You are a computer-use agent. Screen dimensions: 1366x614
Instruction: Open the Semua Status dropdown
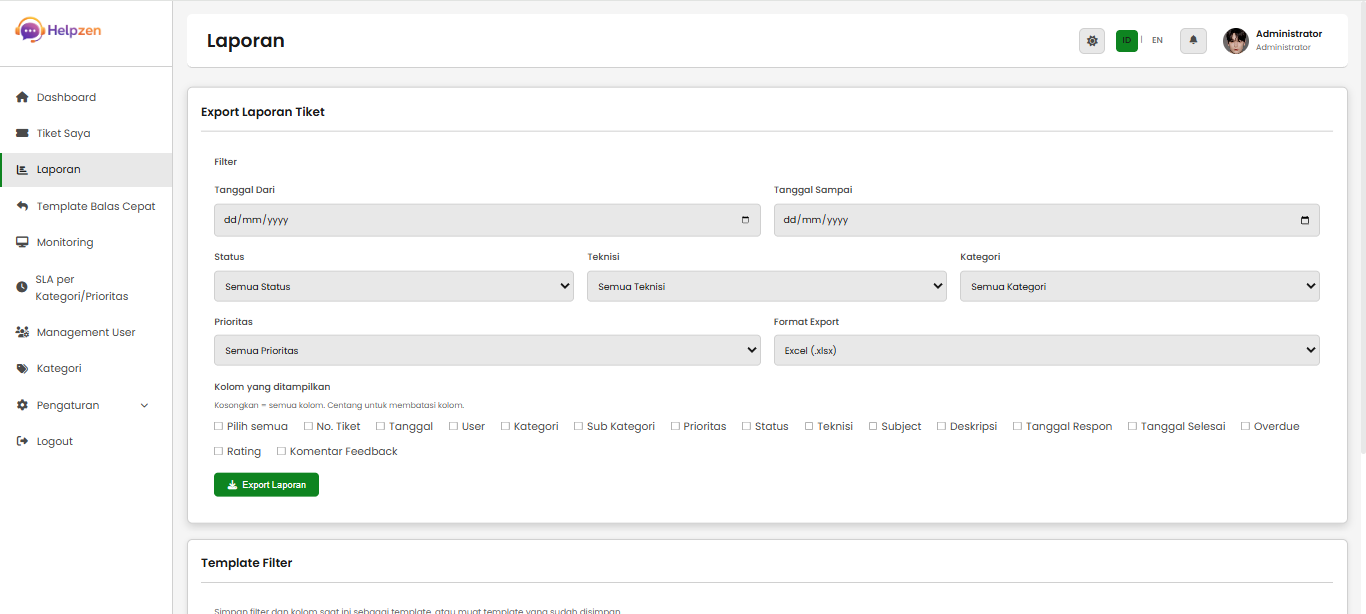tap(393, 286)
